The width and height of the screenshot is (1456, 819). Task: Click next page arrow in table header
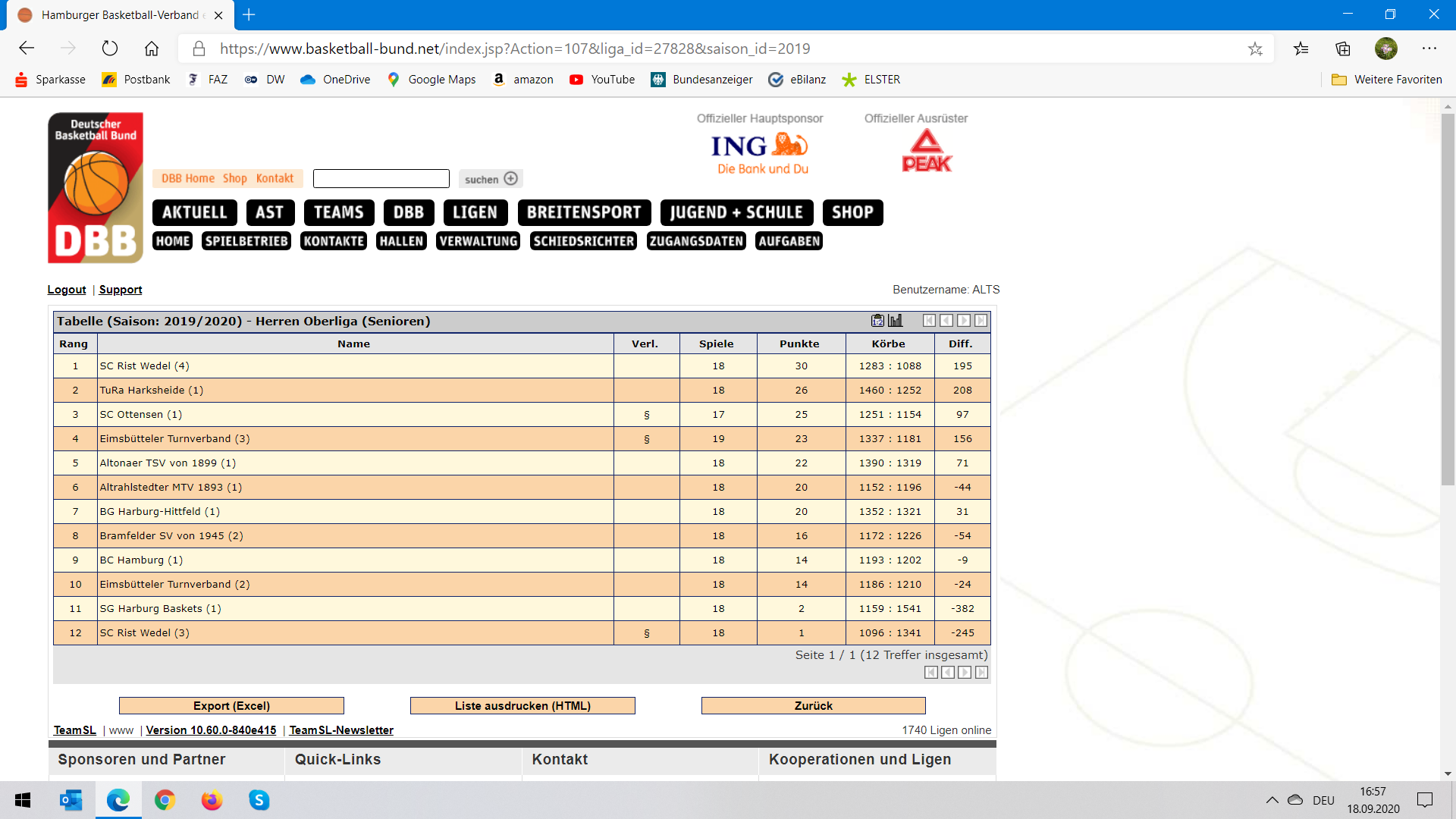pyautogui.click(x=964, y=321)
